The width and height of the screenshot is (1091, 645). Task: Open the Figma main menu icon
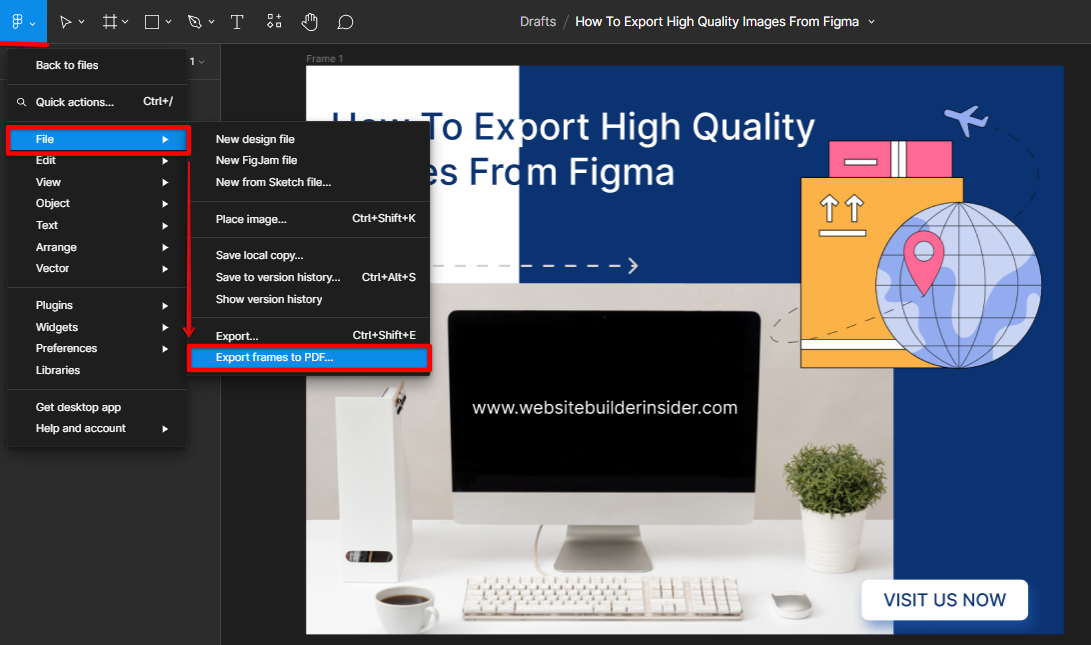point(18,22)
